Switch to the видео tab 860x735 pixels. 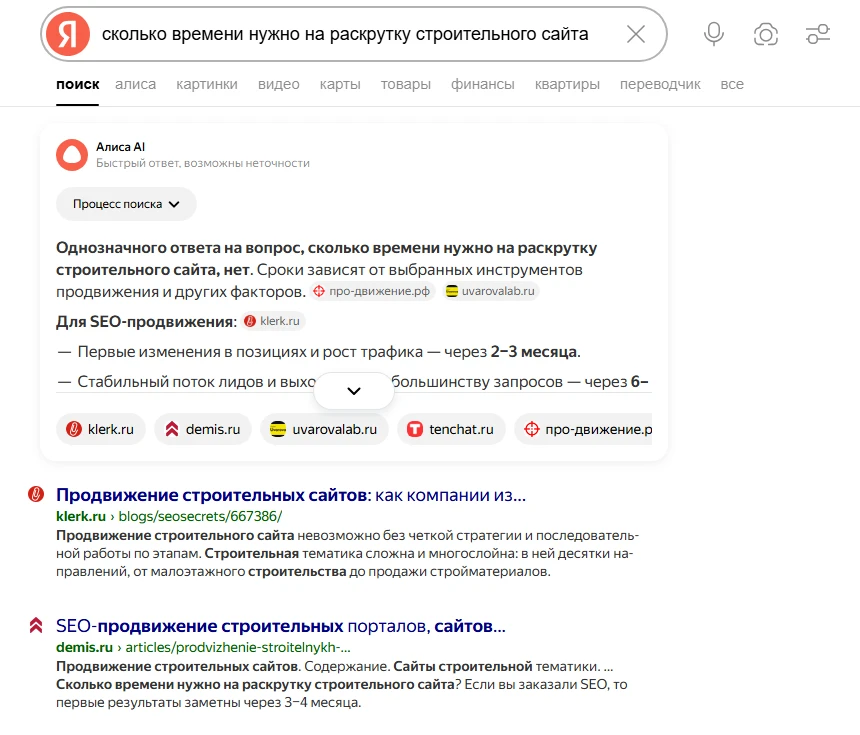pyautogui.click(x=278, y=84)
